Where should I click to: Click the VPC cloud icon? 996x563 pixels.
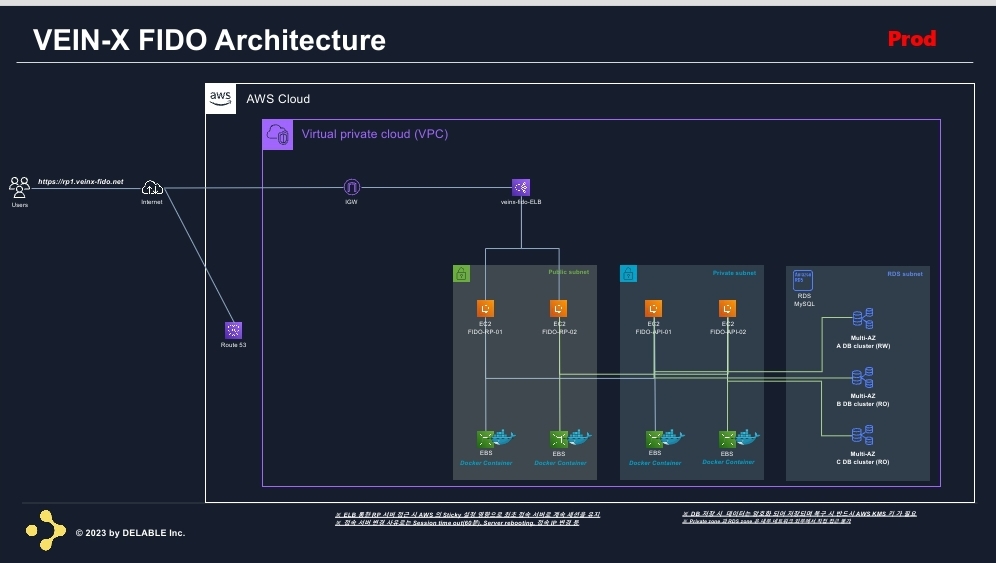[278, 134]
